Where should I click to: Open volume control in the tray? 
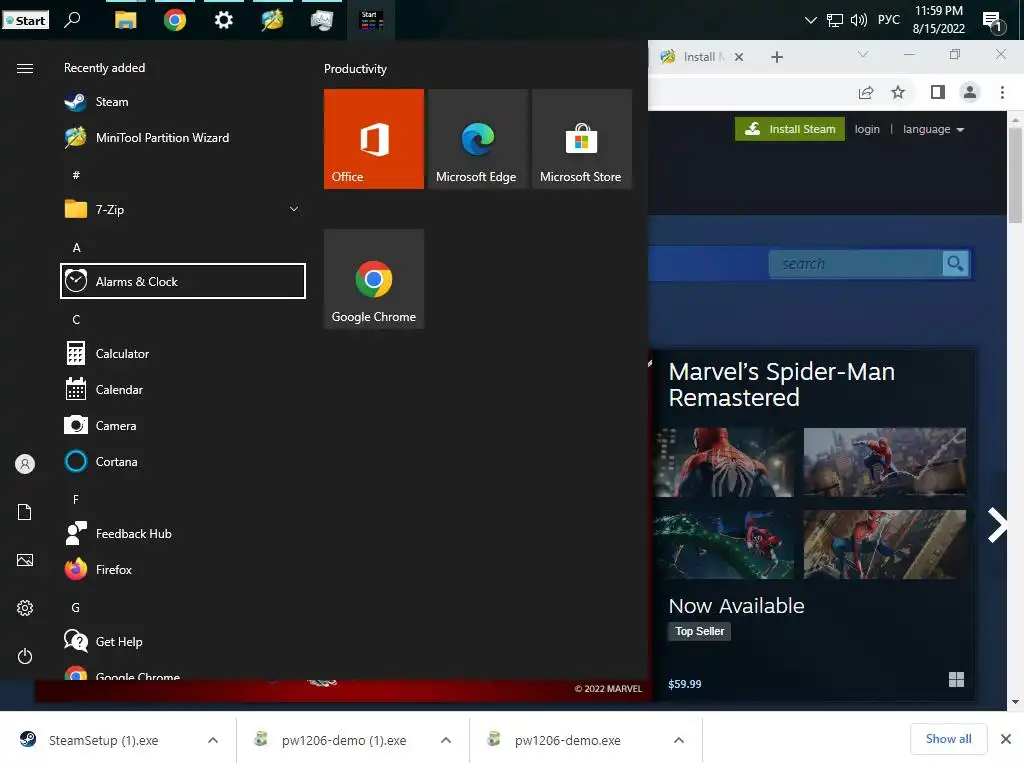[x=859, y=20]
